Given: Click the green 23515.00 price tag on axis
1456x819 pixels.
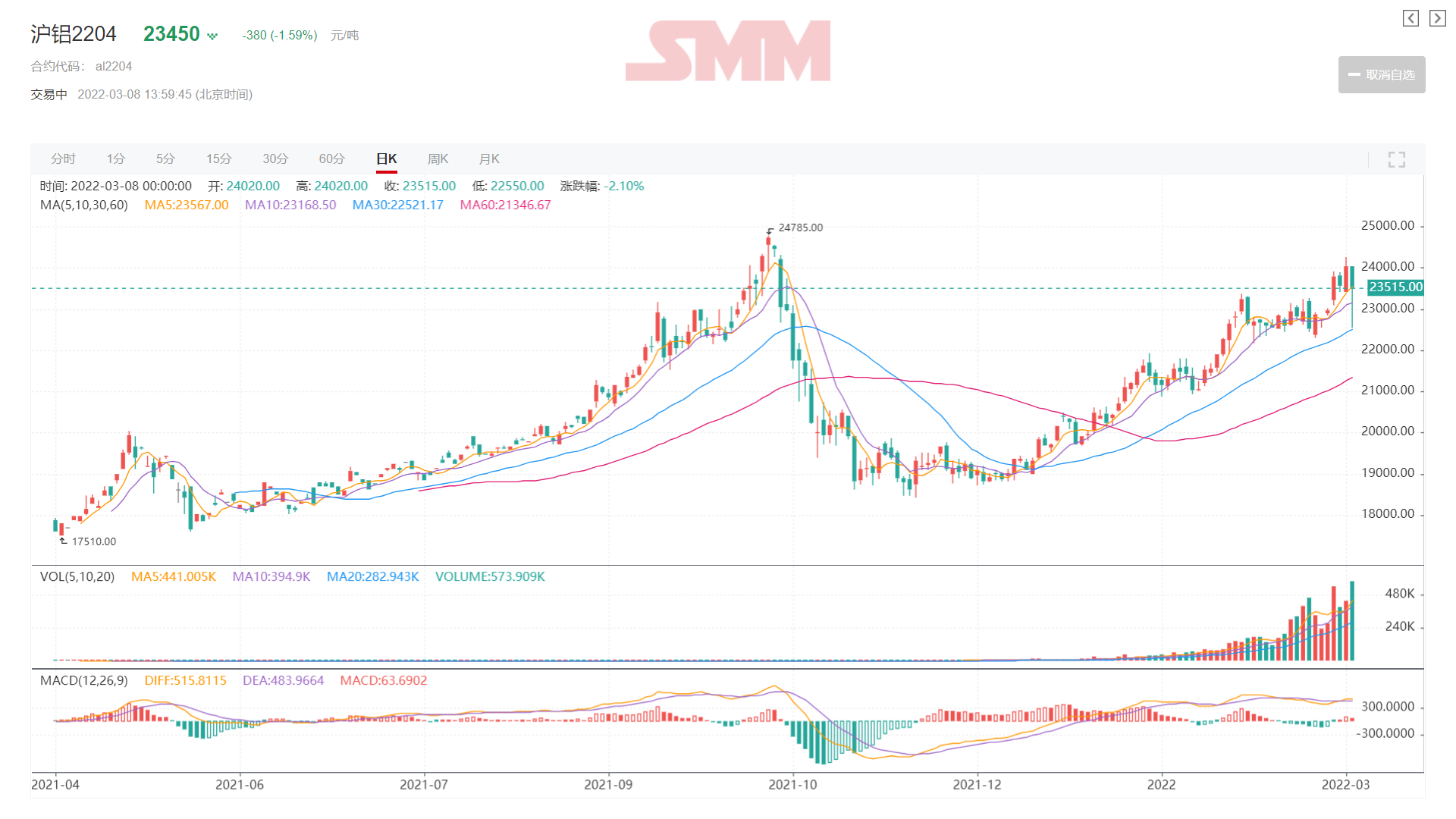Looking at the screenshot, I should click(x=1395, y=287).
